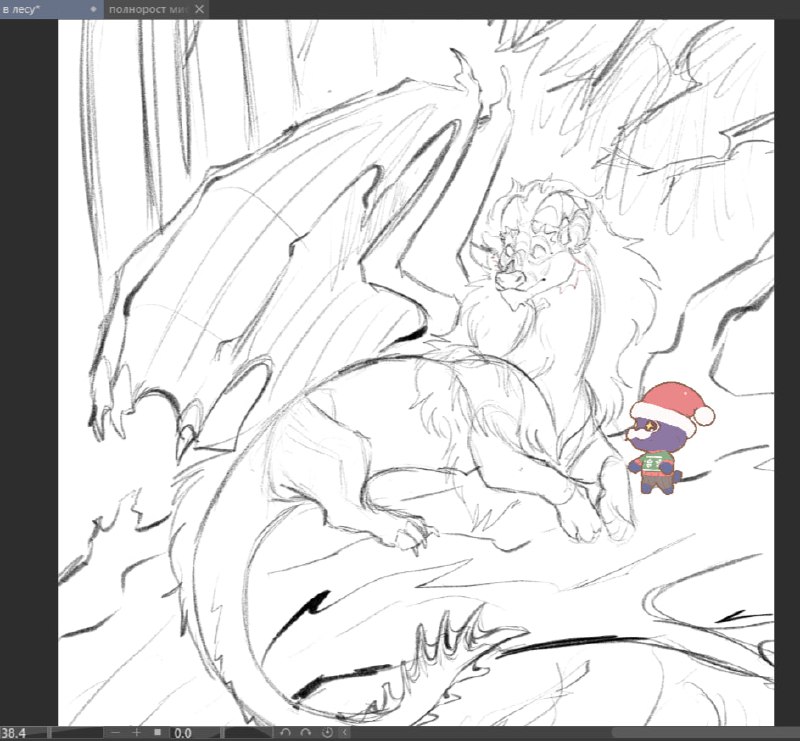This screenshot has width=800, height=741.
Task: Click the rotation slider track
Action: coord(248,733)
